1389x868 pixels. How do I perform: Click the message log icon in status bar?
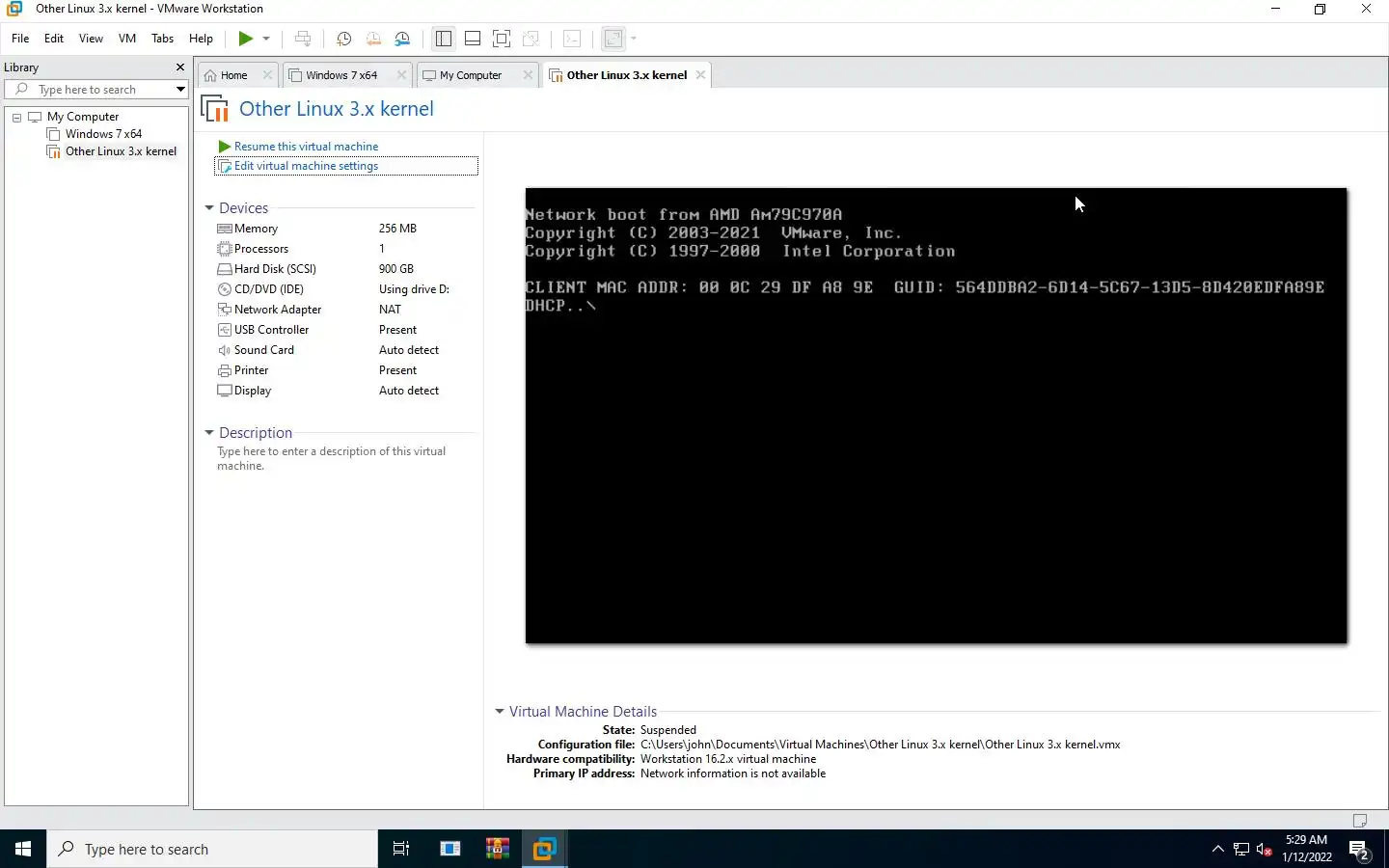[x=1360, y=821]
